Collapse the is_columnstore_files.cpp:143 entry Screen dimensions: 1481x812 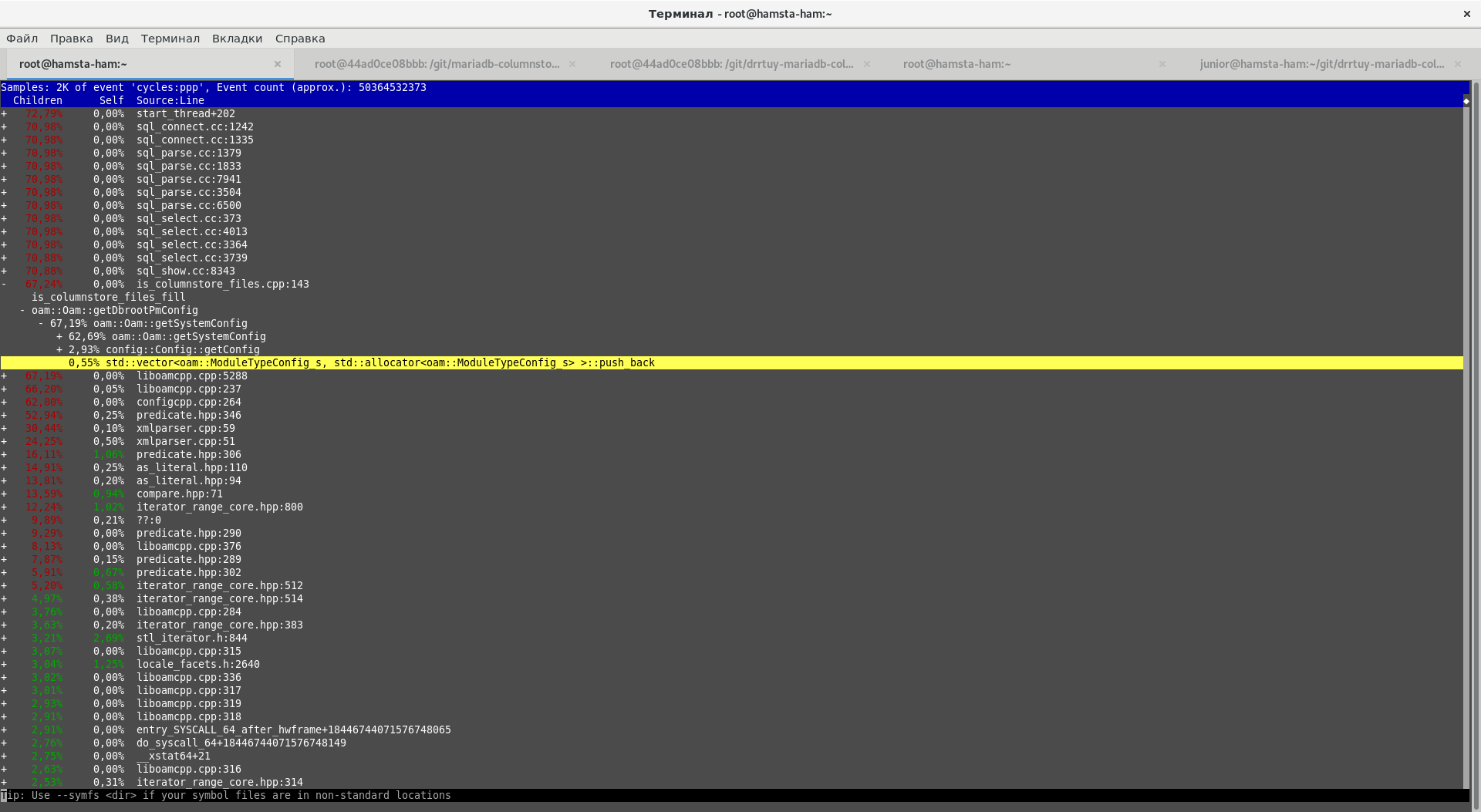(4, 285)
